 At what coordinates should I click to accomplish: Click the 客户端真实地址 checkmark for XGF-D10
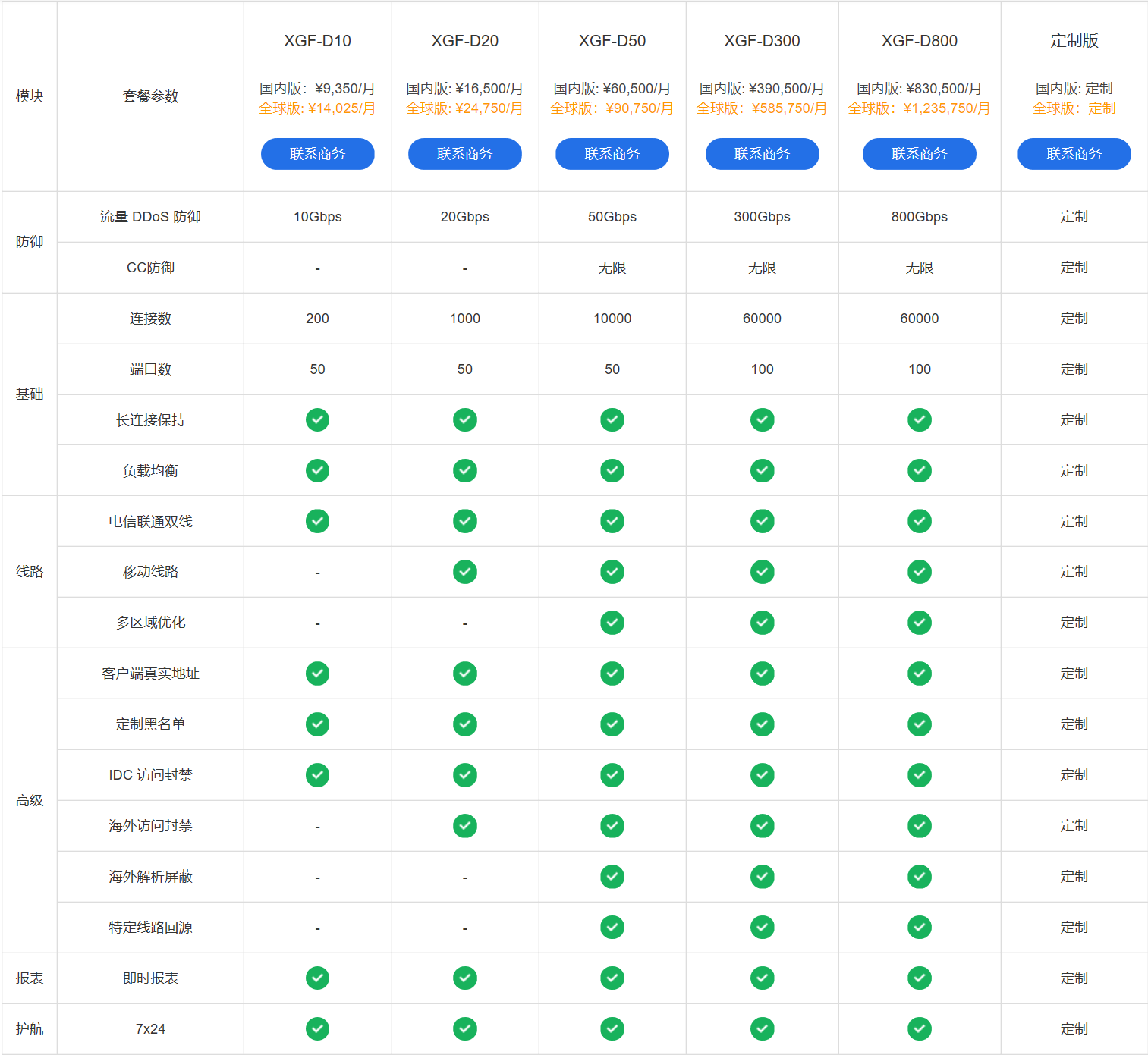point(317,674)
